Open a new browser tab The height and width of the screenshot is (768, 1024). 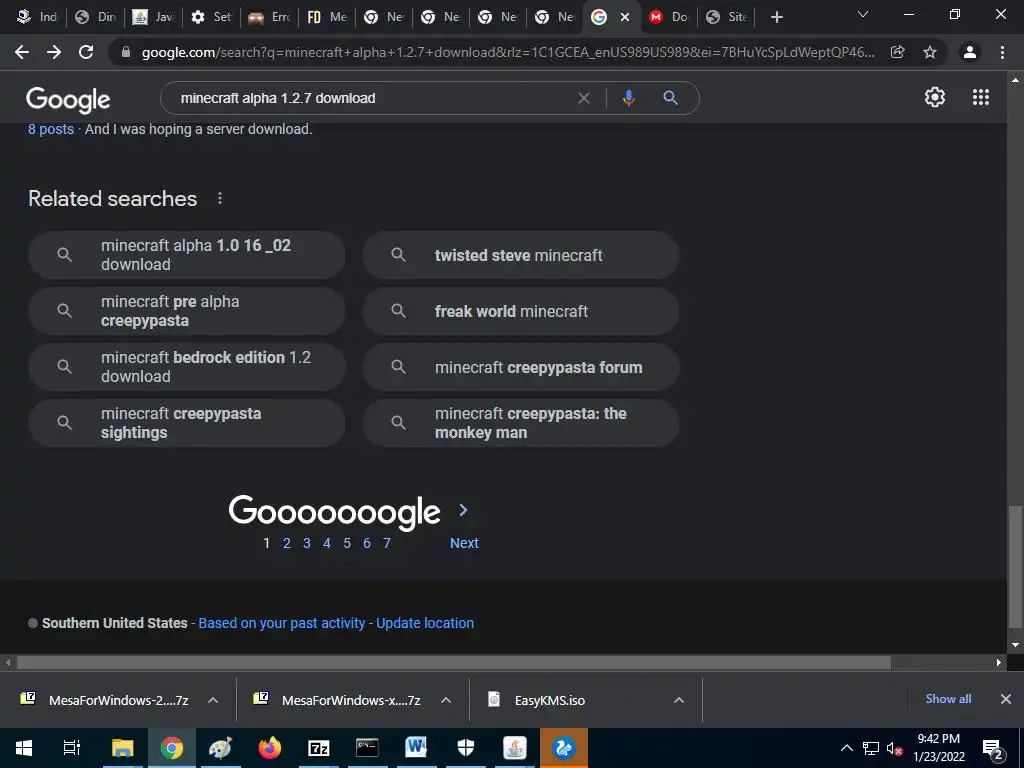[x=776, y=17]
